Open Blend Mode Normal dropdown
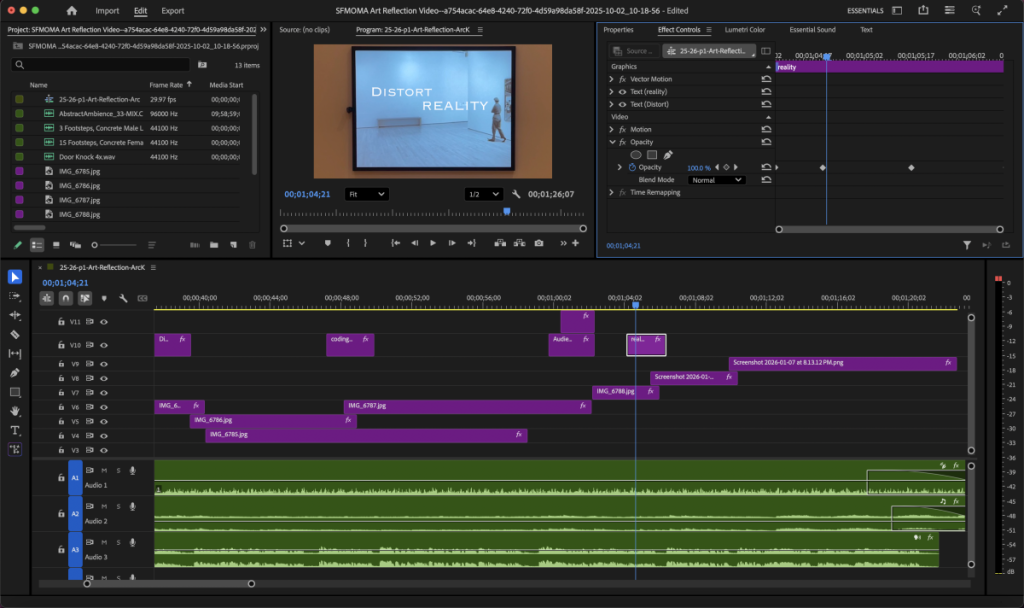The image size is (1024, 608). click(716, 180)
